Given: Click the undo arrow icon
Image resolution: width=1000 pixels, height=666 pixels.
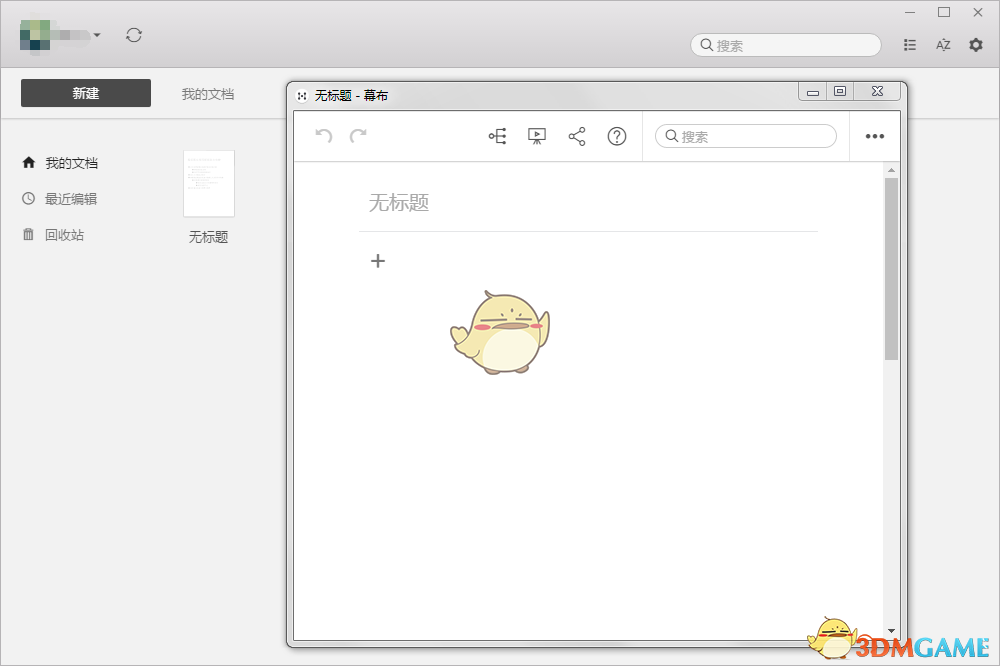Looking at the screenshot, I should coord(322,136).
